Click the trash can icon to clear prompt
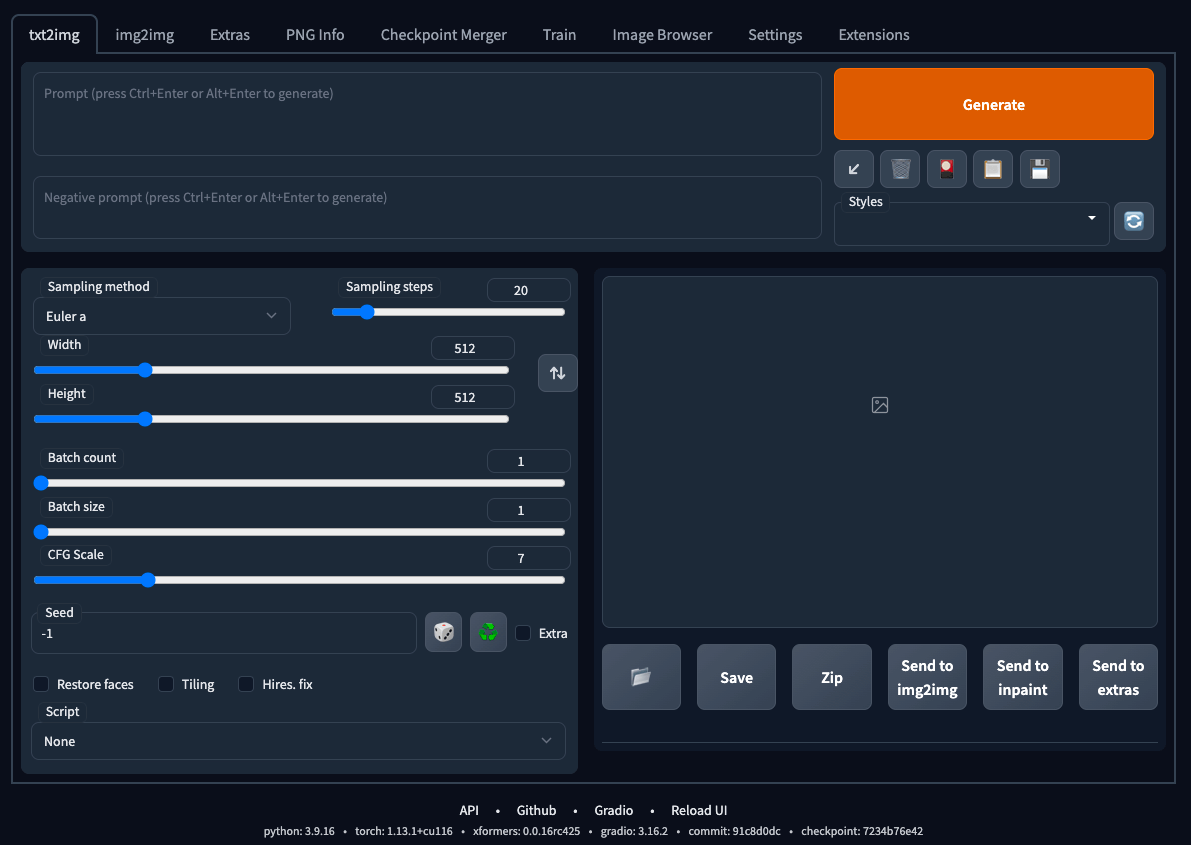This screenshot has width=1191, height=845. point(900,169)
